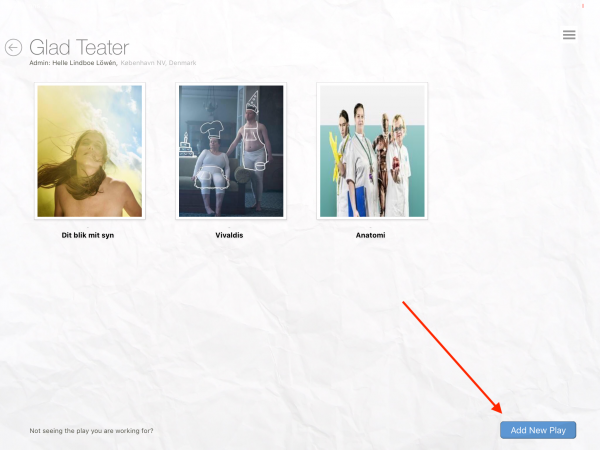Open the hamburger menu icon

point(569,35)
